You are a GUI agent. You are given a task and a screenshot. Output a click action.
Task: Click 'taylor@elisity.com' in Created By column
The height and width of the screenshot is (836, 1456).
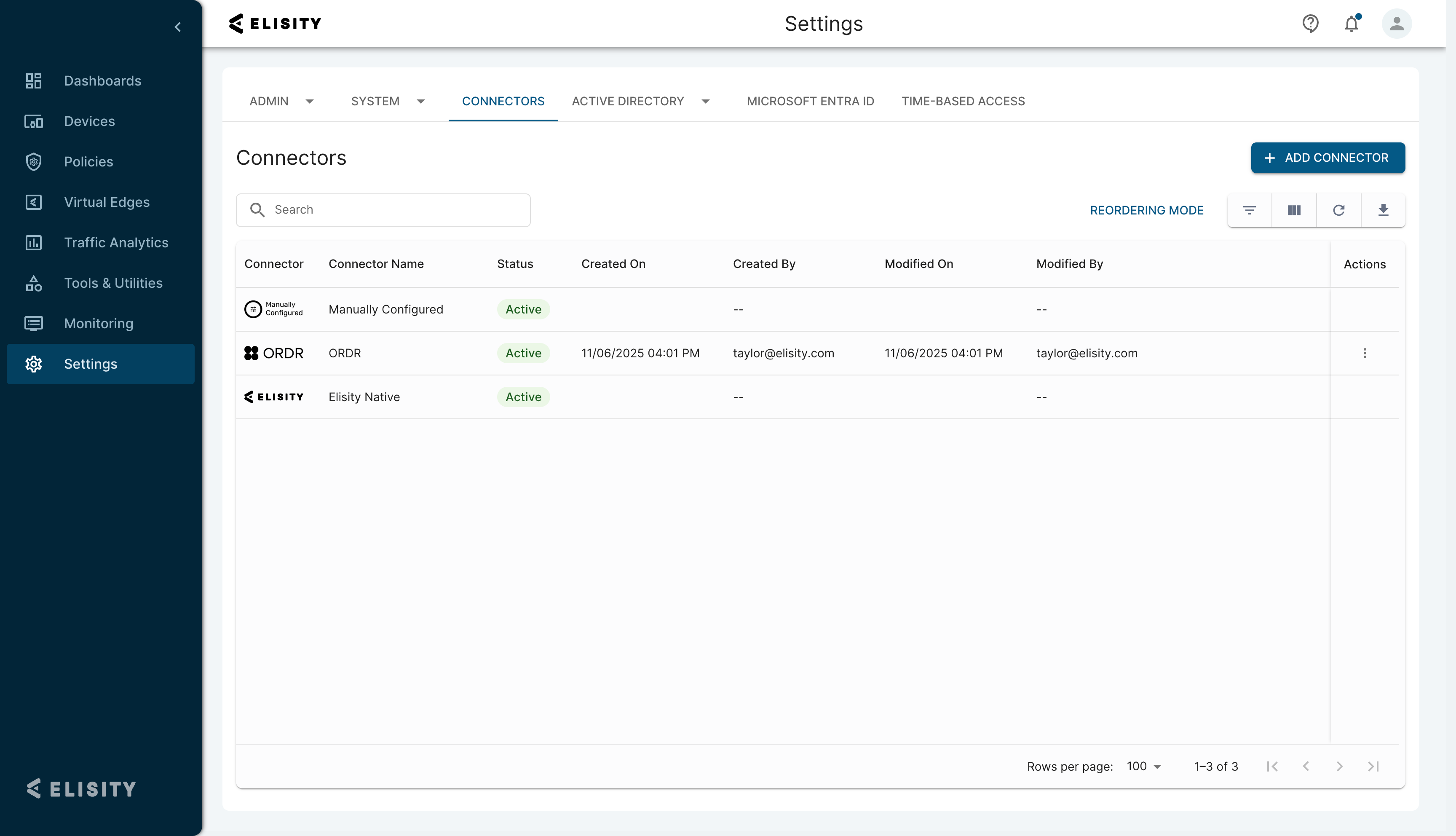(x=783, y=353)
